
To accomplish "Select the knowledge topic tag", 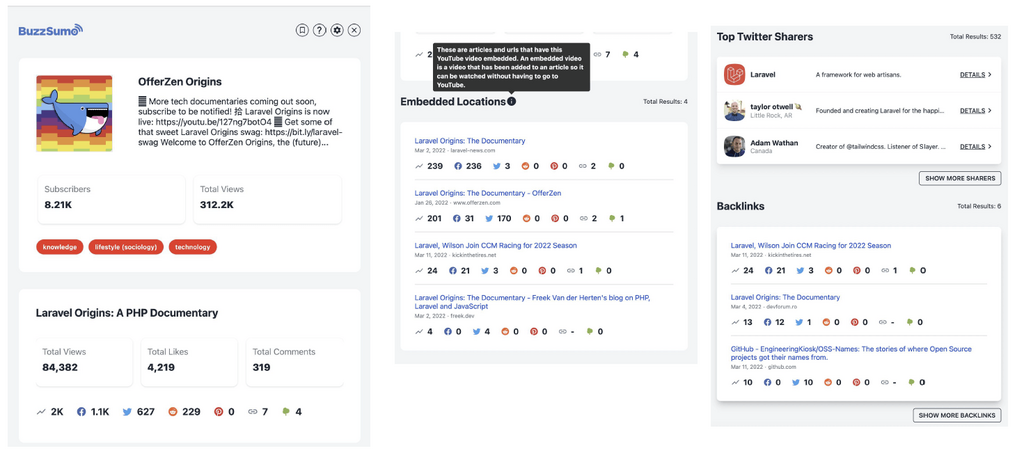I will click(x=60, y=247).
